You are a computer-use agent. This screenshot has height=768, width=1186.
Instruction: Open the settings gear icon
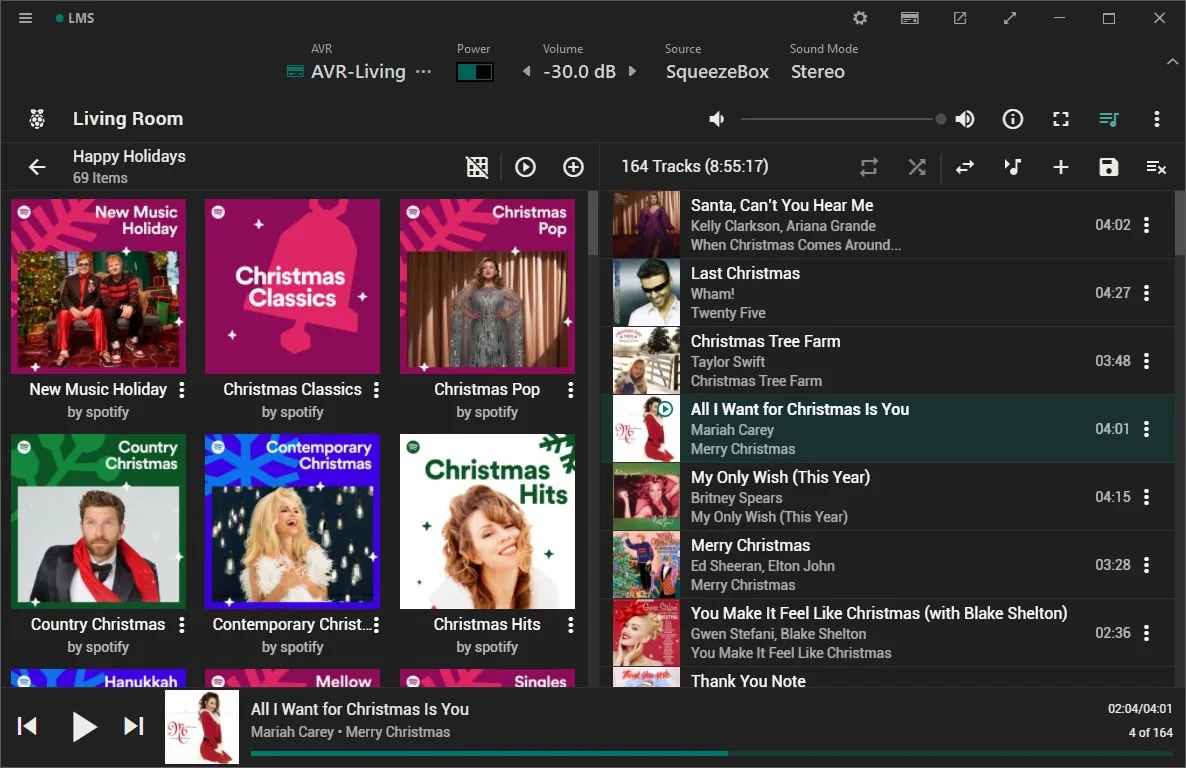point(860,18)
